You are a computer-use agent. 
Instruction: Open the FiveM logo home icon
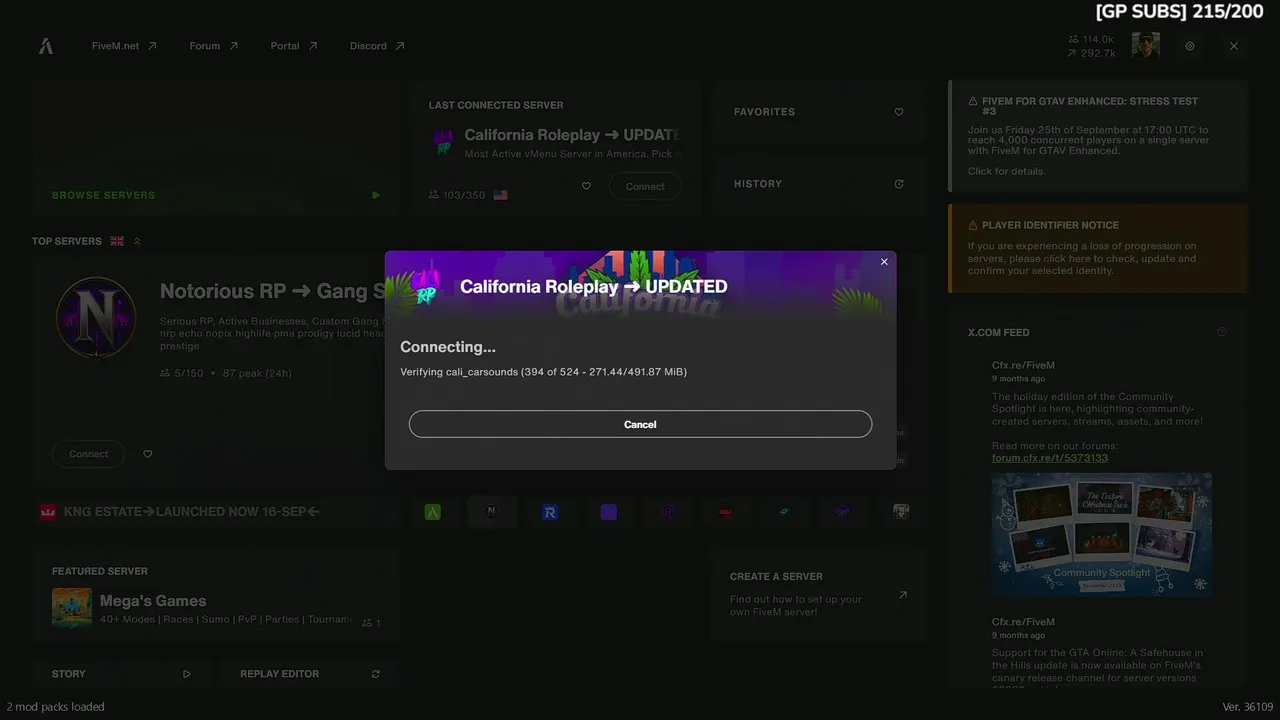pos(46,46)
